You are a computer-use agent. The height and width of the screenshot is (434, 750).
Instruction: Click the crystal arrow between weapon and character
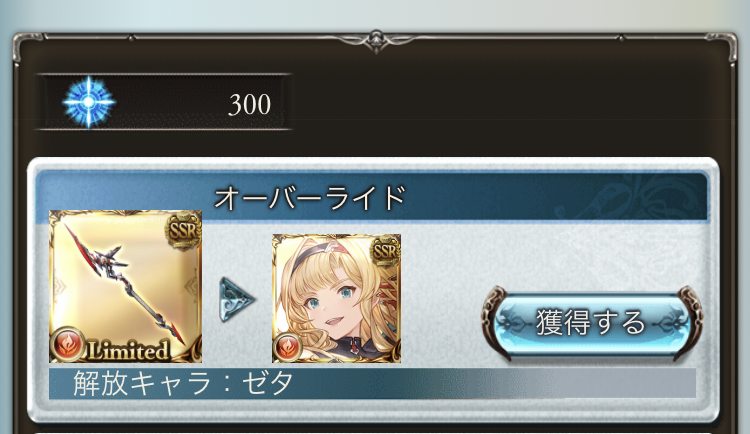coord(237,300)
